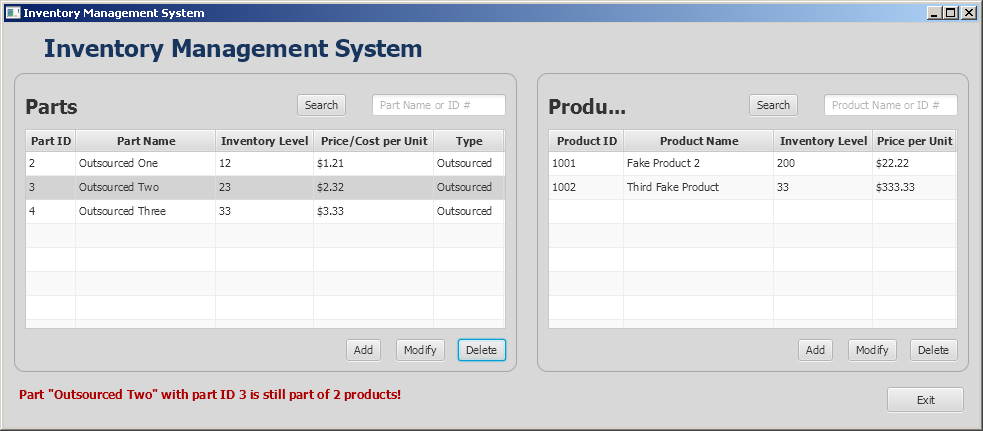The height and width of the screenshot is (431, 983).
Task: Sort products by Price per Unit header
Action: click(914, 141)
